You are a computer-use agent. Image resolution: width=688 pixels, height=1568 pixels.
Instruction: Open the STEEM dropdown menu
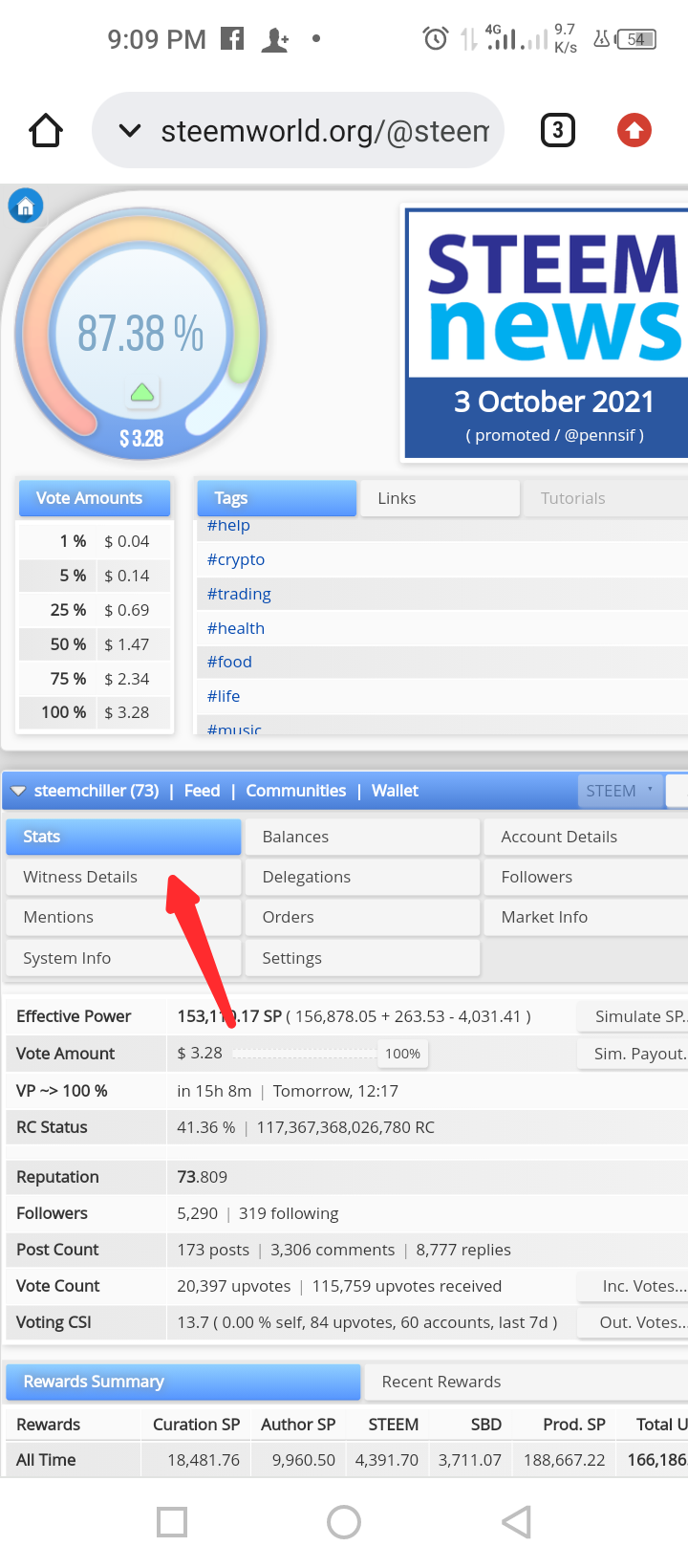619,791
